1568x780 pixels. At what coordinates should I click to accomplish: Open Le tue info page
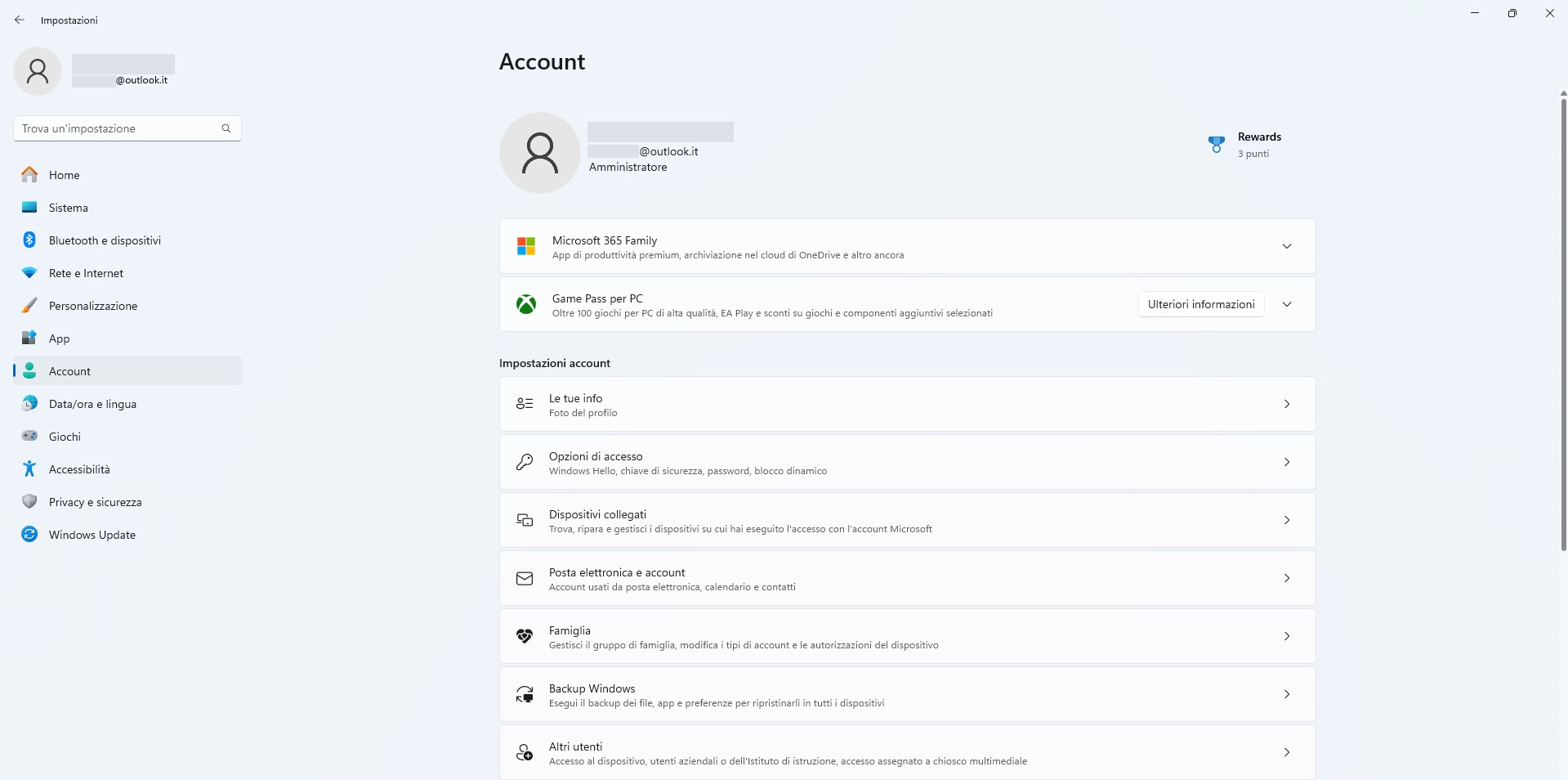tap(907, 404)
